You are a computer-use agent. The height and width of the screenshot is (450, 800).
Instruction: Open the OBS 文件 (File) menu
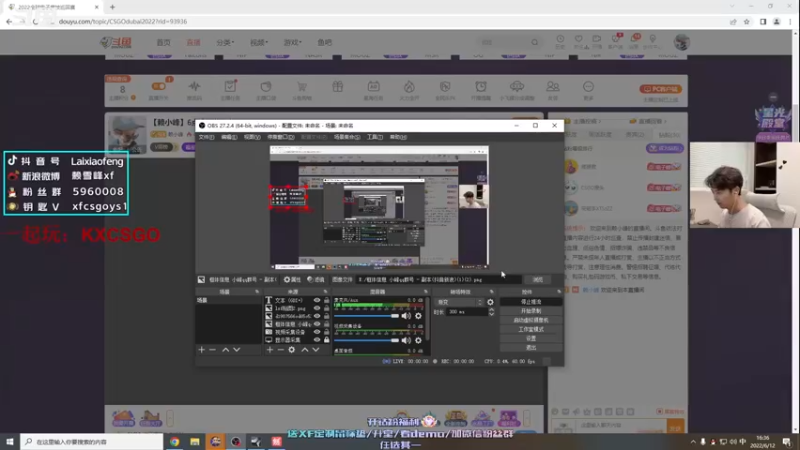(206, 137)
